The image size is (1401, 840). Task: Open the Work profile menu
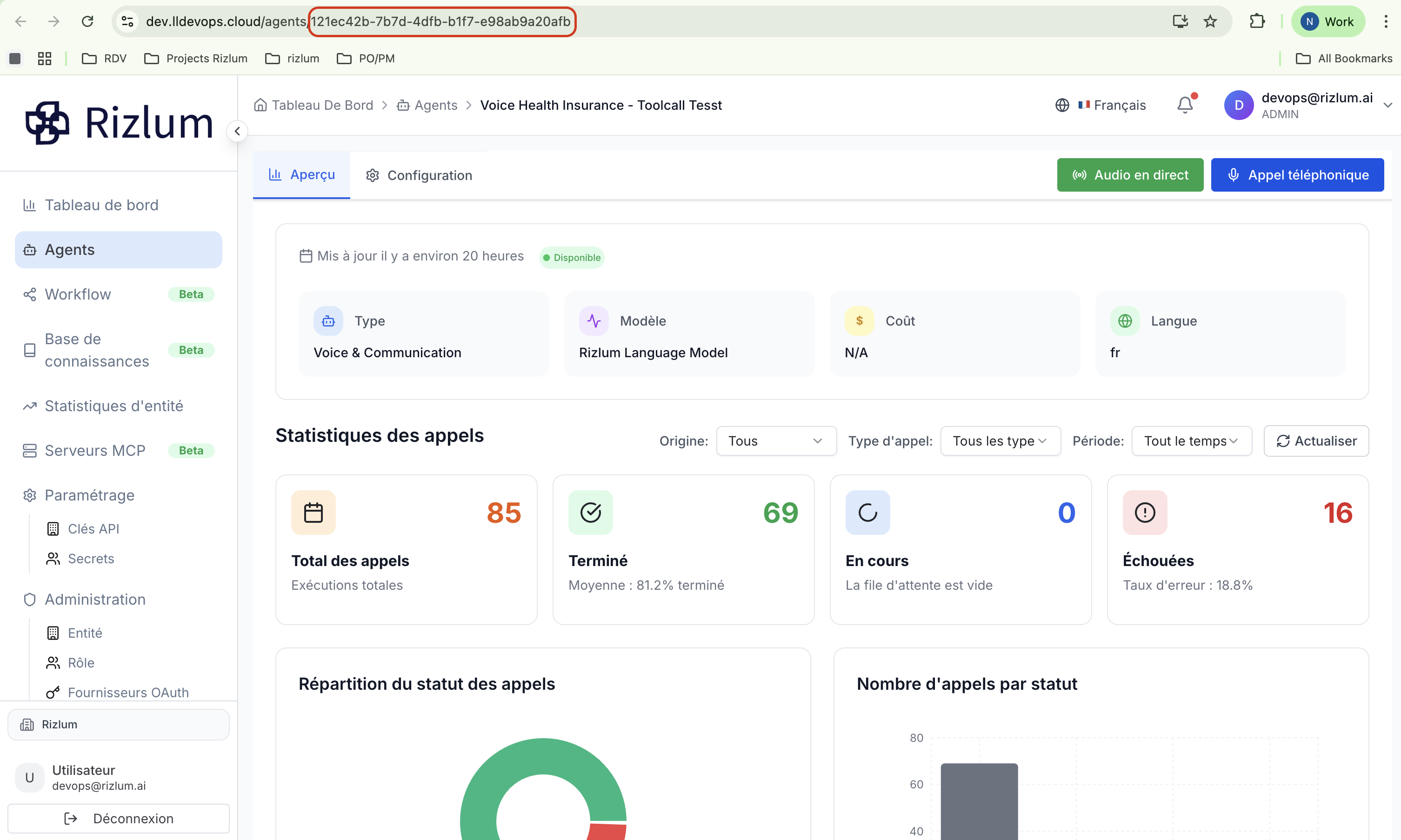coord(1328,21)
